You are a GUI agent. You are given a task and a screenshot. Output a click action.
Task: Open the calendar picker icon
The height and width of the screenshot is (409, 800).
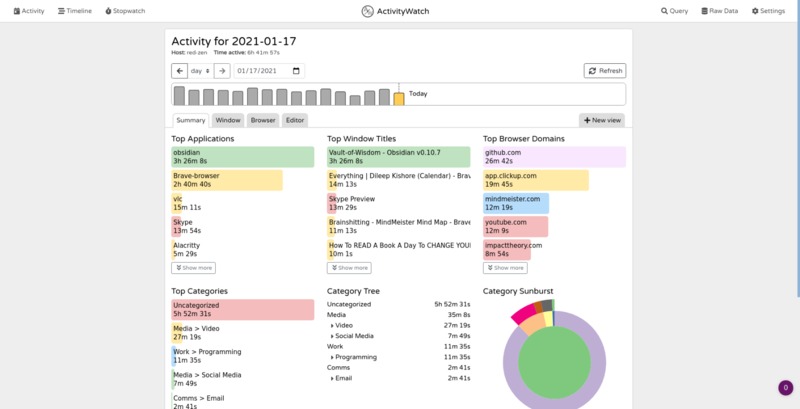point(296,71)
